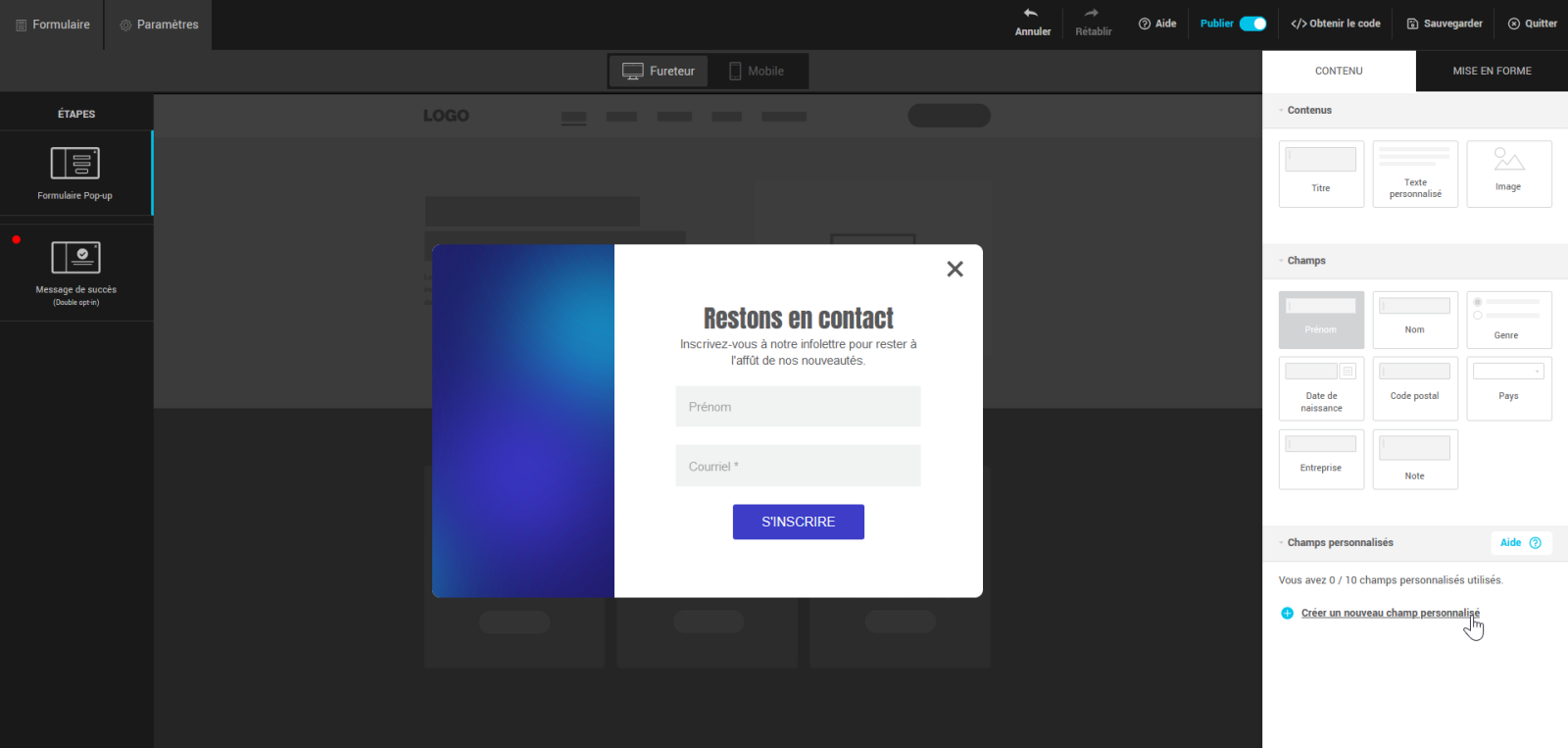Switch to the MISE EN FORME tab
The width and height of the screenshot is (1568, 748).
[1492, 71]
